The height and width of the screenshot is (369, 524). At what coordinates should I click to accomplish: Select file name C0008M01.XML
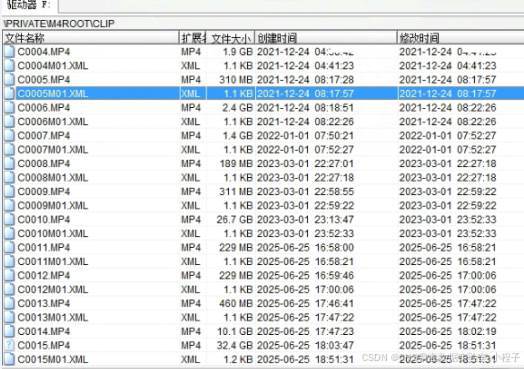point(53,177)
